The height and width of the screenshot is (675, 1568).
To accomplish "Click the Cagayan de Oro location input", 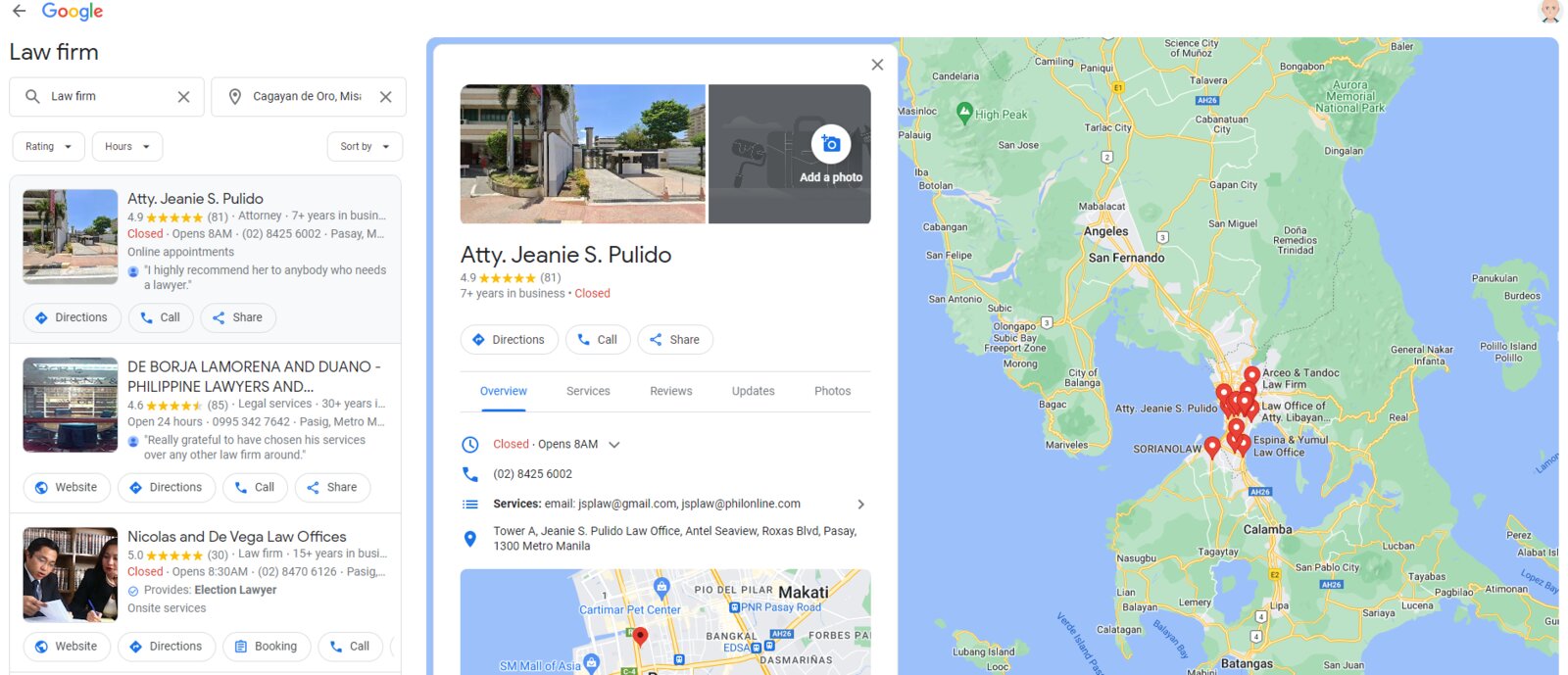I will coord(307,97).
